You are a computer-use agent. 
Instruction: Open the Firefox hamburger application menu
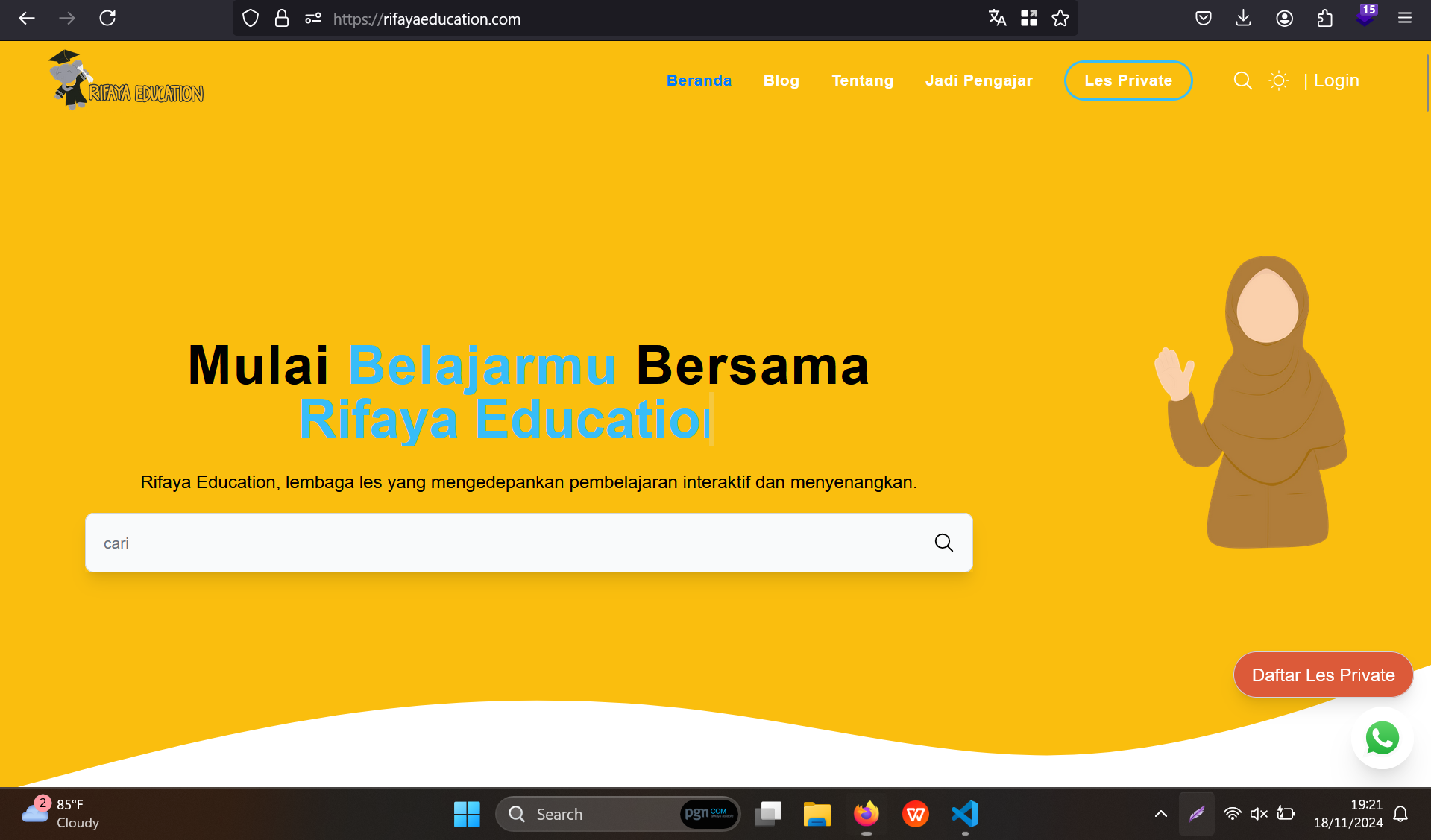1405,19
